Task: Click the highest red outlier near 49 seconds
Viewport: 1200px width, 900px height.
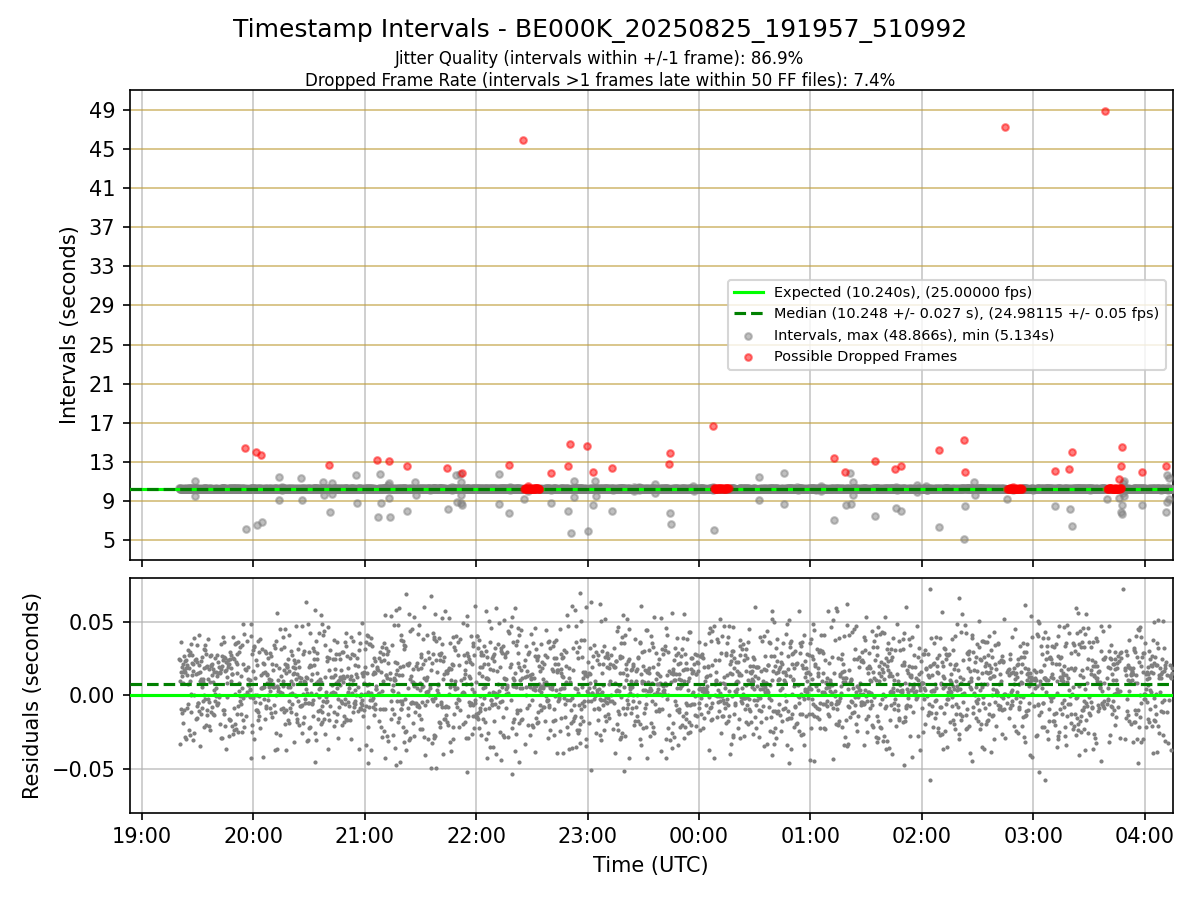Action: click(x=1105, y=111)
